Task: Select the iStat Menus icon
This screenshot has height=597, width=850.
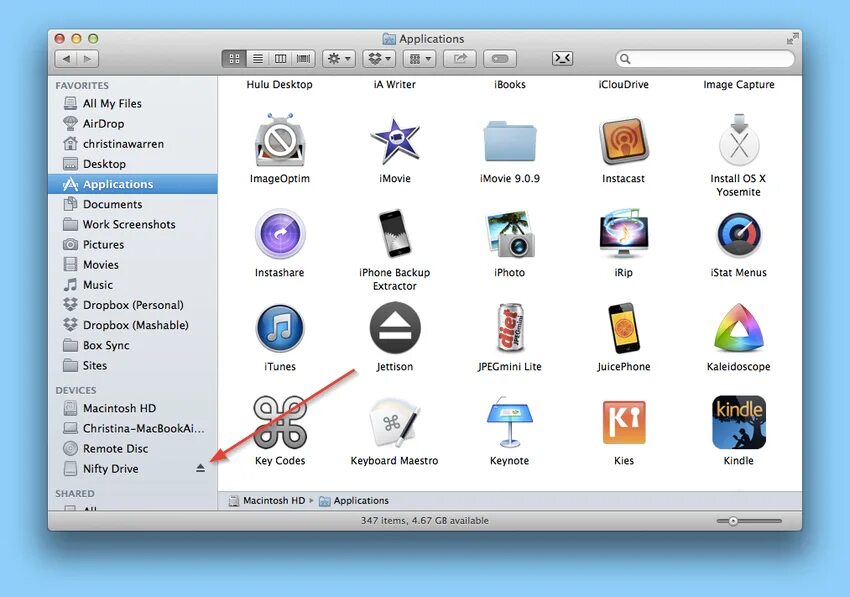Action: 738,234
